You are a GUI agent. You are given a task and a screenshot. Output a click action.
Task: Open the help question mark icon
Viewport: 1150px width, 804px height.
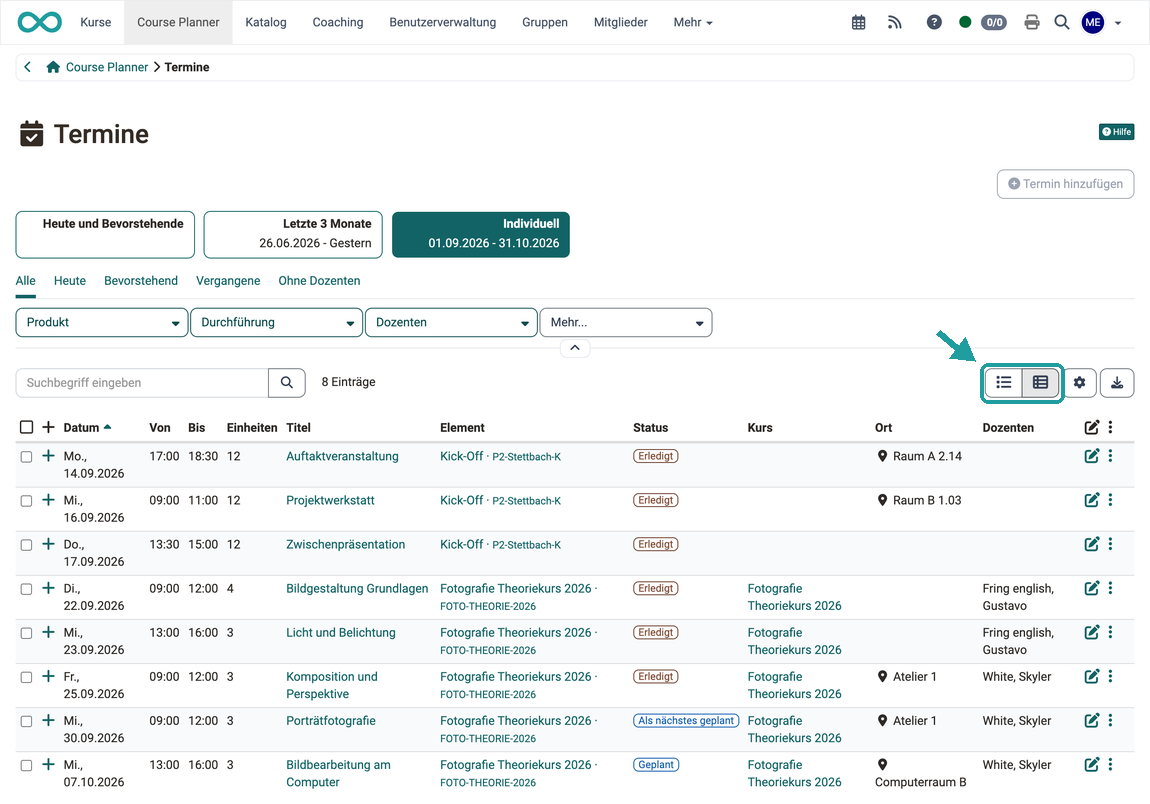[x=934, y=23]
